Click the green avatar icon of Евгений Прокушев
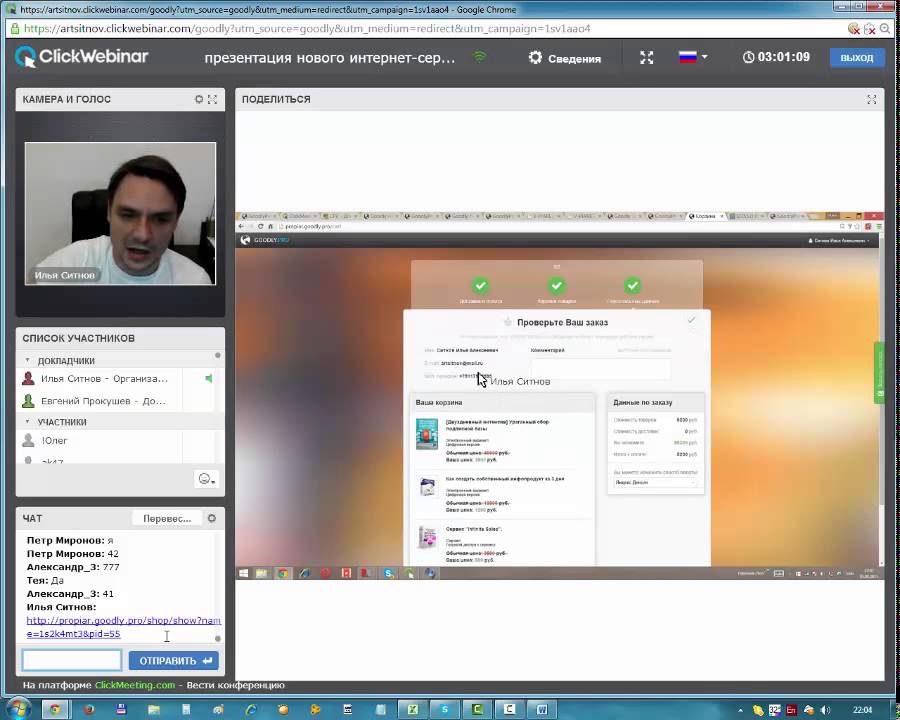Image resolution: width=900 pixels, height=720 pixels. 28,401
